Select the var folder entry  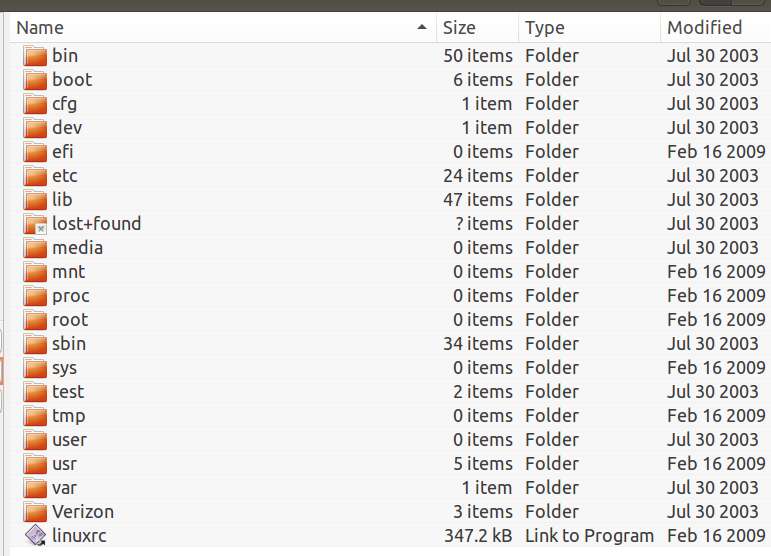390,488
